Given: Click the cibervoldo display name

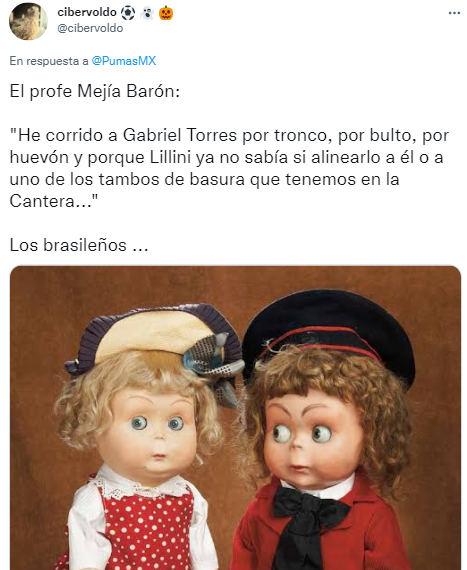Looking at the screenshot, I should point(87,12).
